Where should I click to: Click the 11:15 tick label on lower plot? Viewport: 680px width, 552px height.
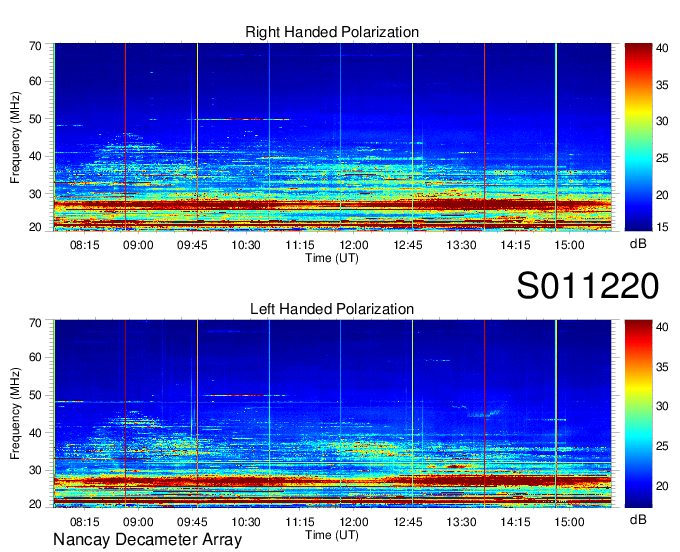pyautogui.click(x=300, y=522)
